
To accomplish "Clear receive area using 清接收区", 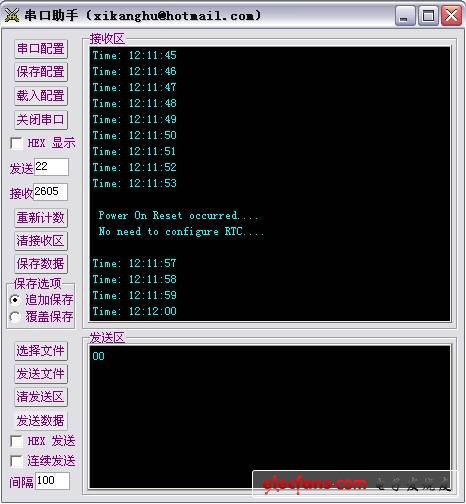I will coord(41,241).
